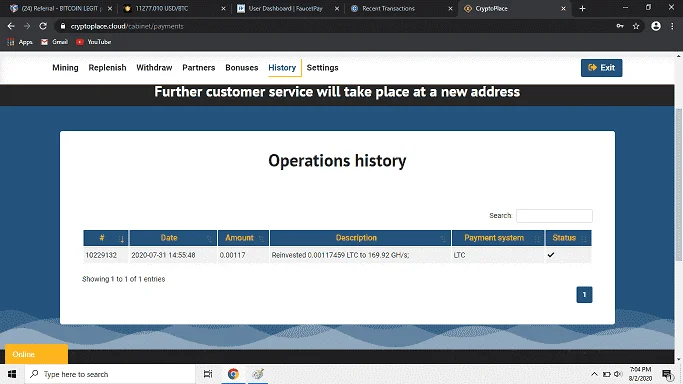Close the Recent Transactions tab
The height and width of the screenshot is (384, 683).
tap(450, 8)
